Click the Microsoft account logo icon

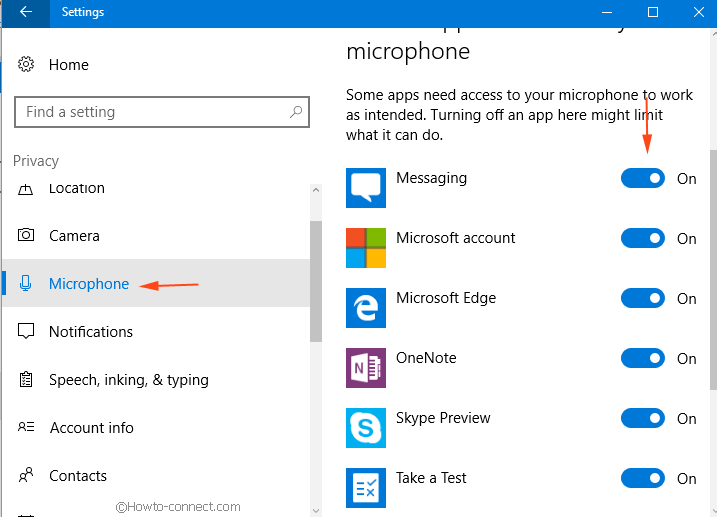pyautogui.click(x=366, y=248)
